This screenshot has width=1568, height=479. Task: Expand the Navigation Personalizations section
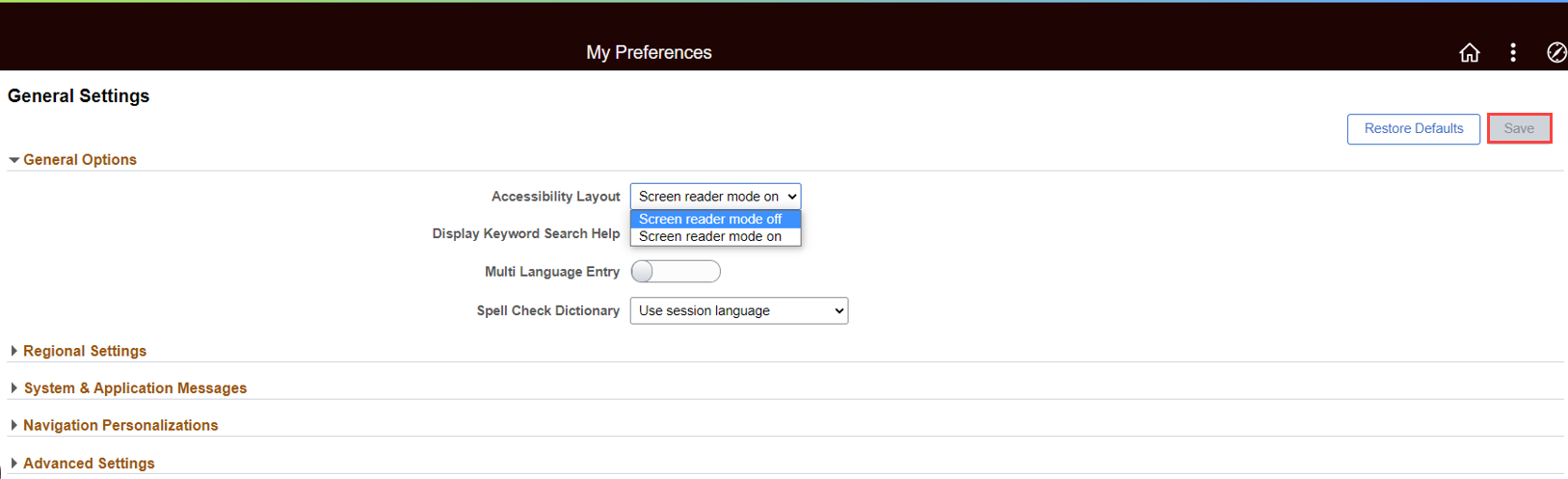120,426
